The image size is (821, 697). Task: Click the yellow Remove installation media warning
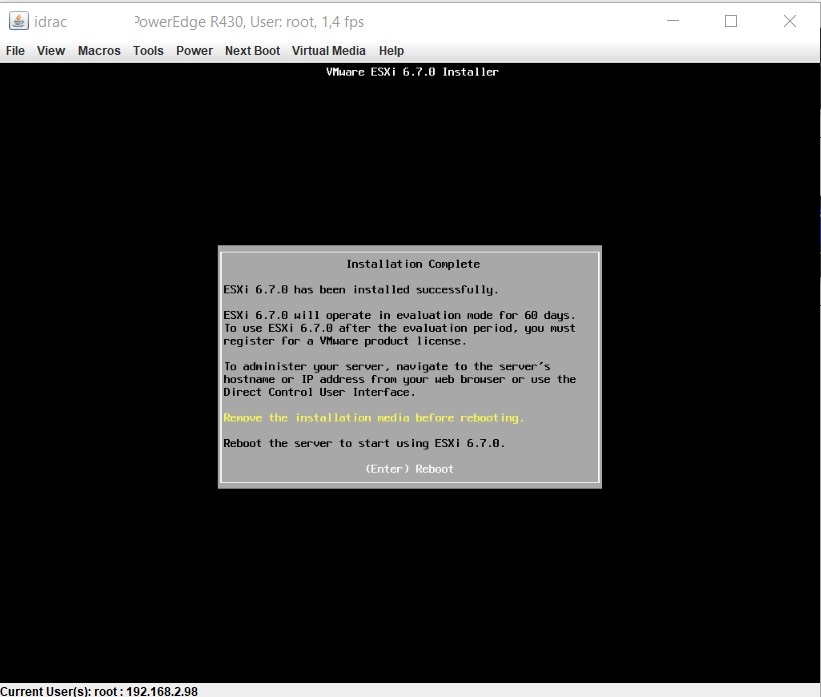[373, 418]
